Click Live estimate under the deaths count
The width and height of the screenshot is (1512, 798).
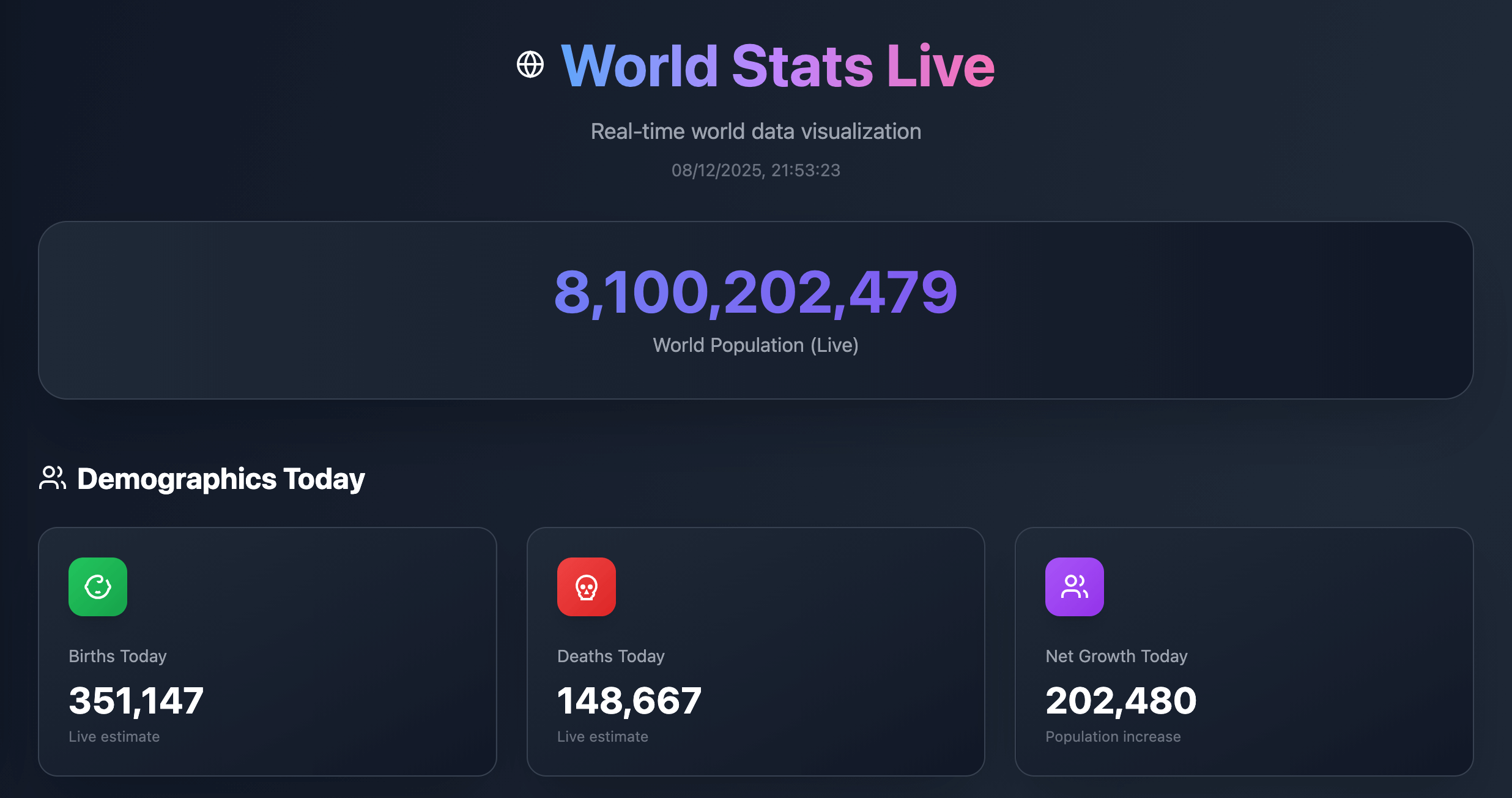(602, 736)
